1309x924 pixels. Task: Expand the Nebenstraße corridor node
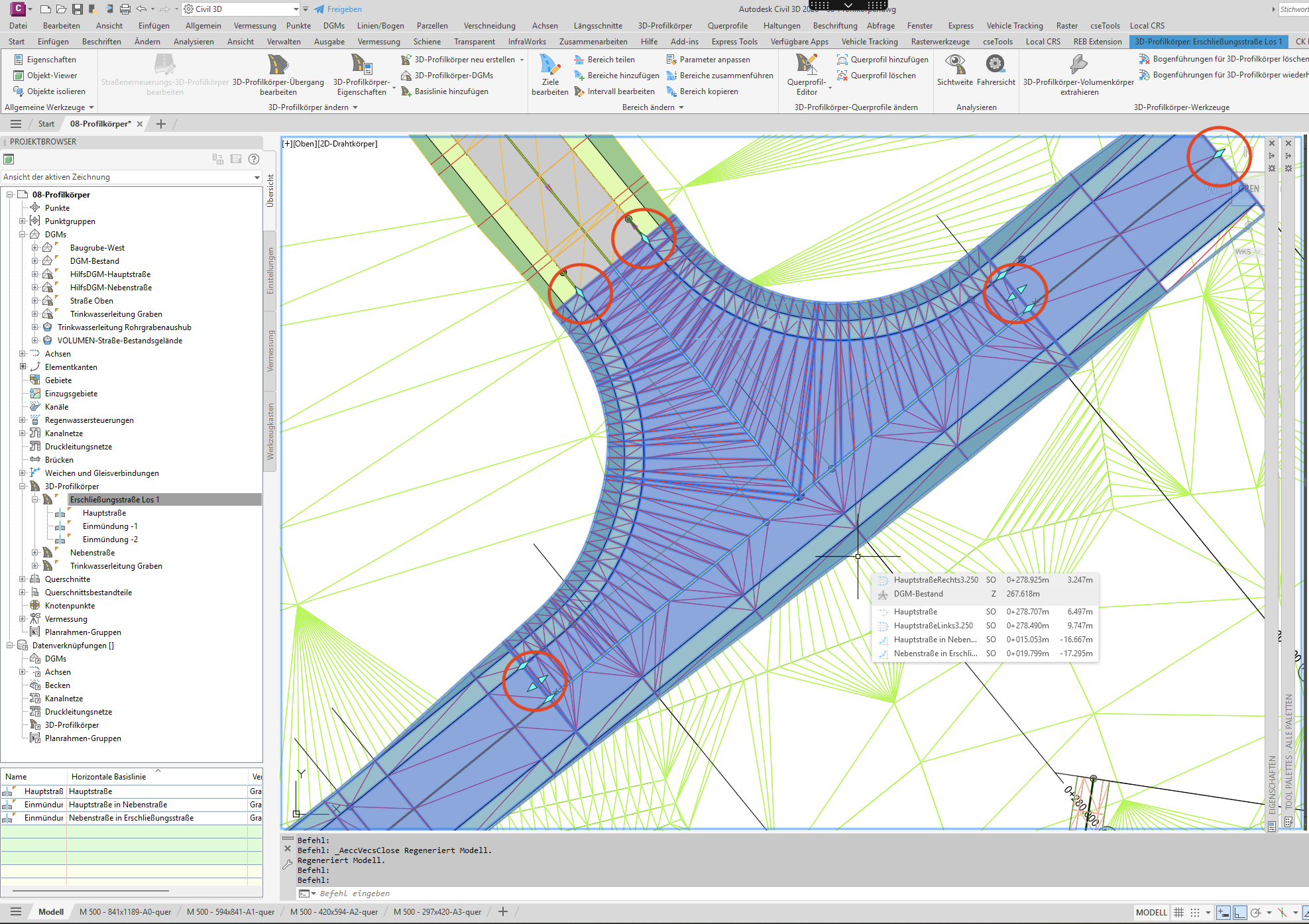[x=35, y=553]
